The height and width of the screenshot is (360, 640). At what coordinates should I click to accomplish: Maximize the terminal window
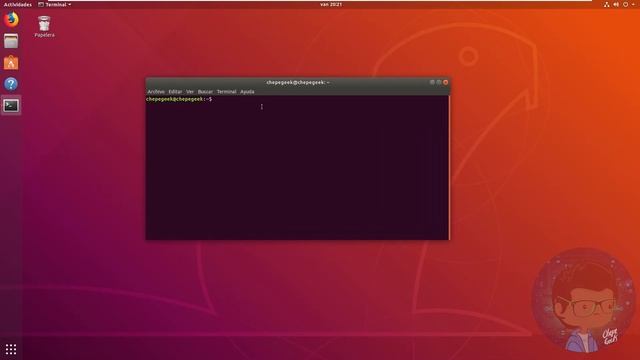click(x=439, y=82)
